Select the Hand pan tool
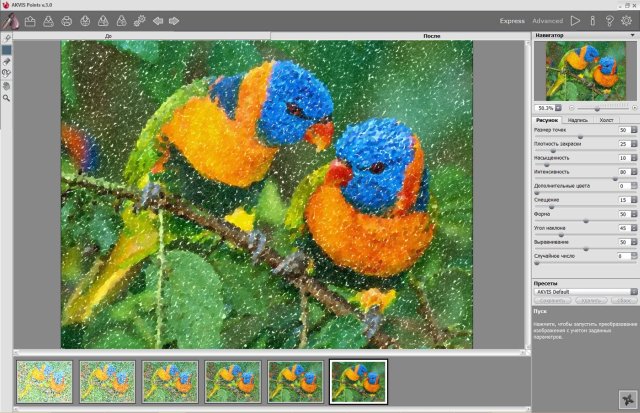The width and height of the screenshot is (640, 413). point(7,85)
